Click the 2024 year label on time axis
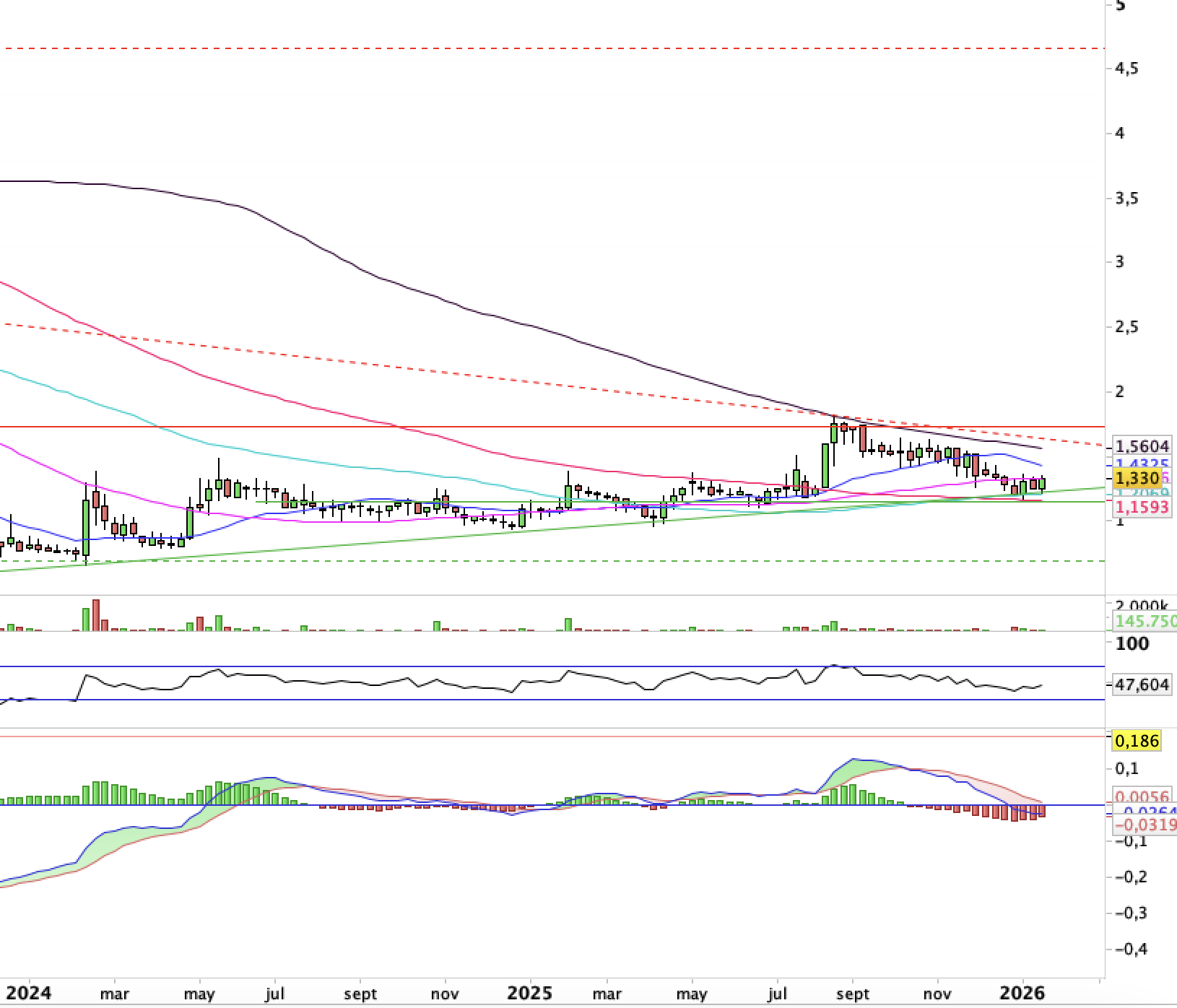This screenshot has width=1177, height=1008. [27, 993]
